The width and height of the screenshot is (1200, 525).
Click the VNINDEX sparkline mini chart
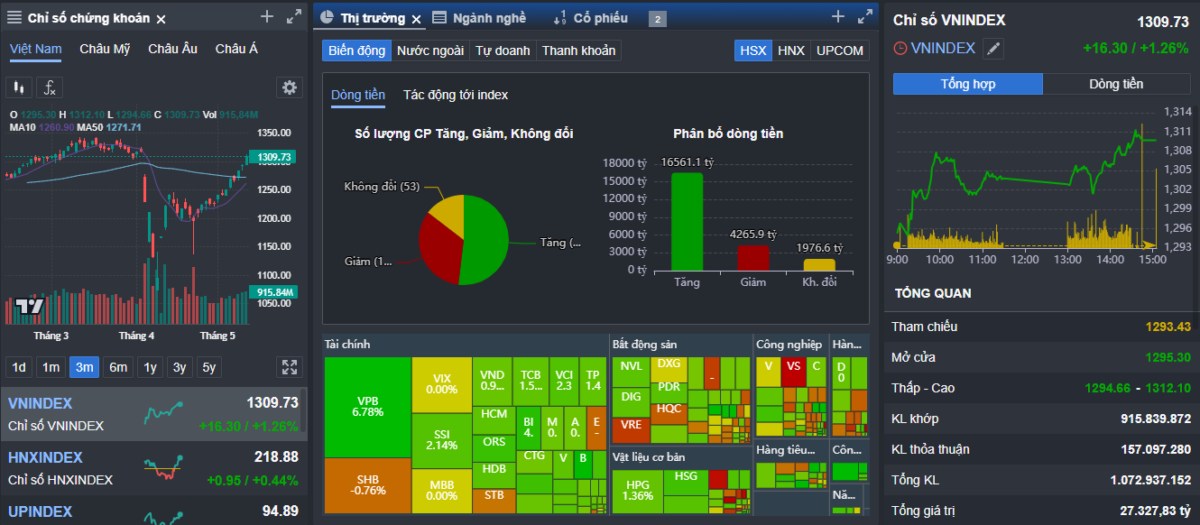tap(163, 413)
